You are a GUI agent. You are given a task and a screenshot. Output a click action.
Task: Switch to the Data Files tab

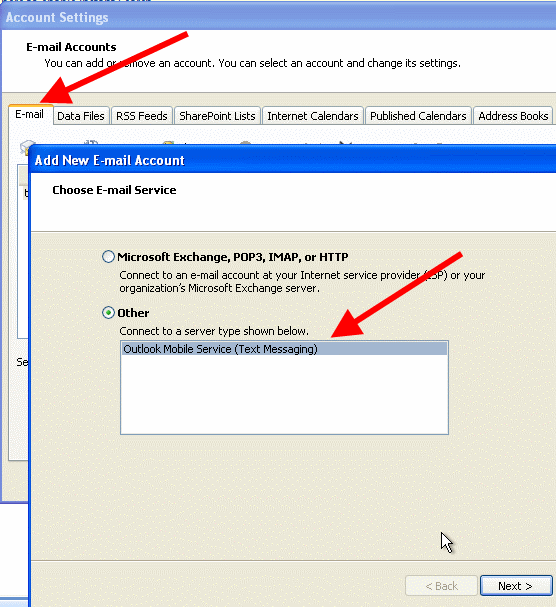coord(81,116)
